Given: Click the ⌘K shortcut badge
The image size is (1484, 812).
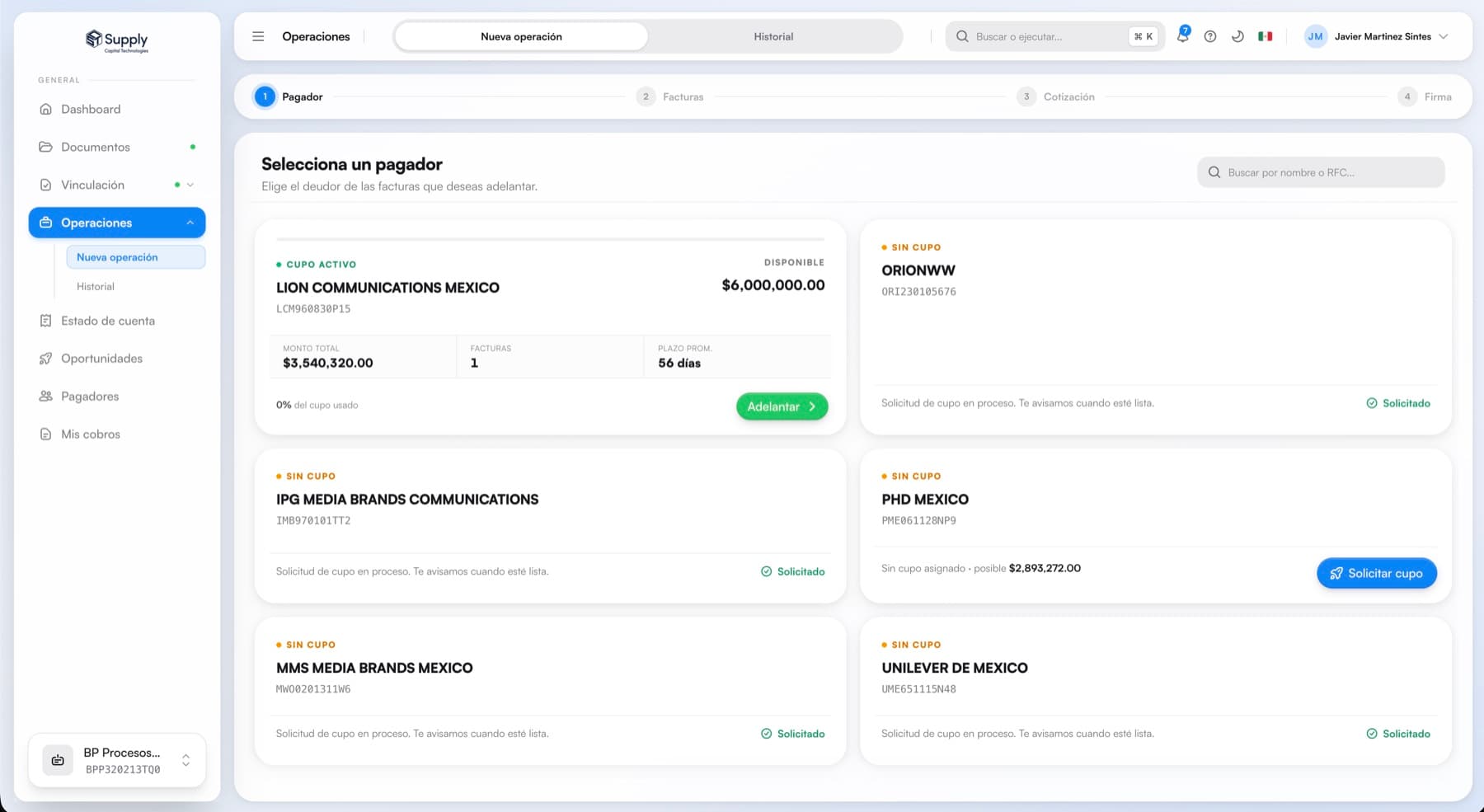Looking at the screenshot, I should tap(1144, 36).
